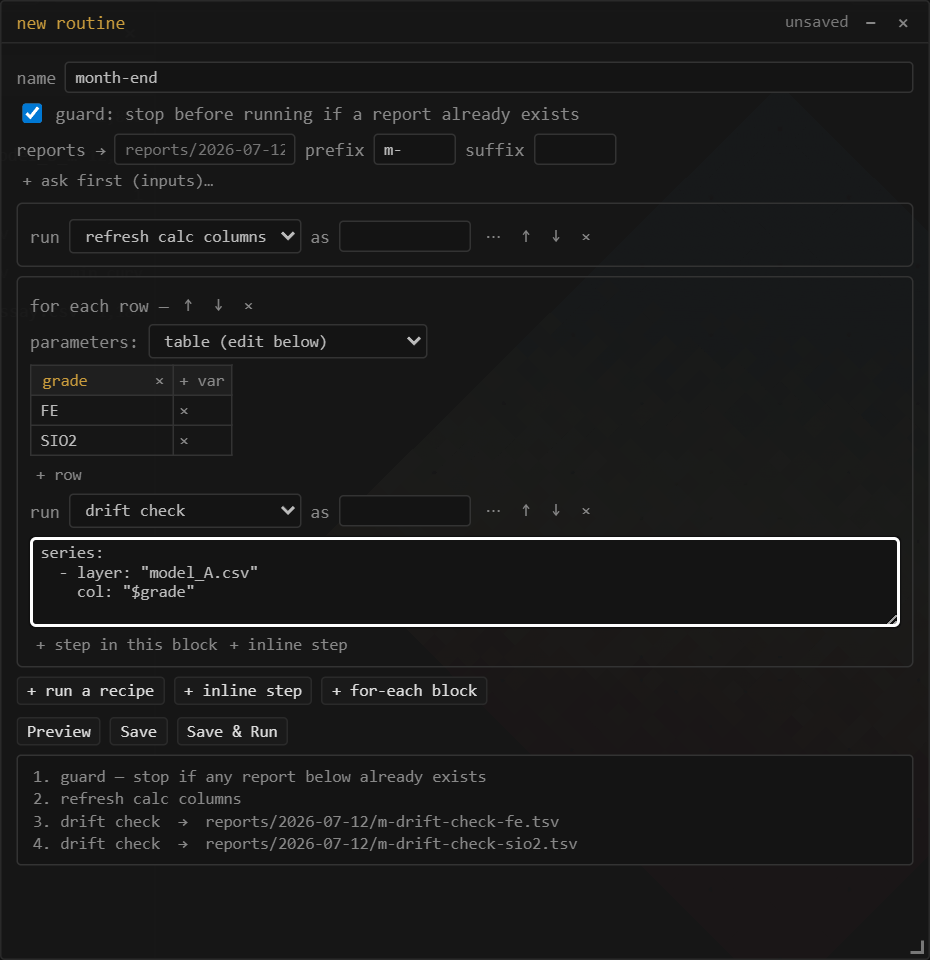The height and width of the screenshot is (960, 930).
Task: Remove the refresh calc columns step
Action: coord(586,236)
